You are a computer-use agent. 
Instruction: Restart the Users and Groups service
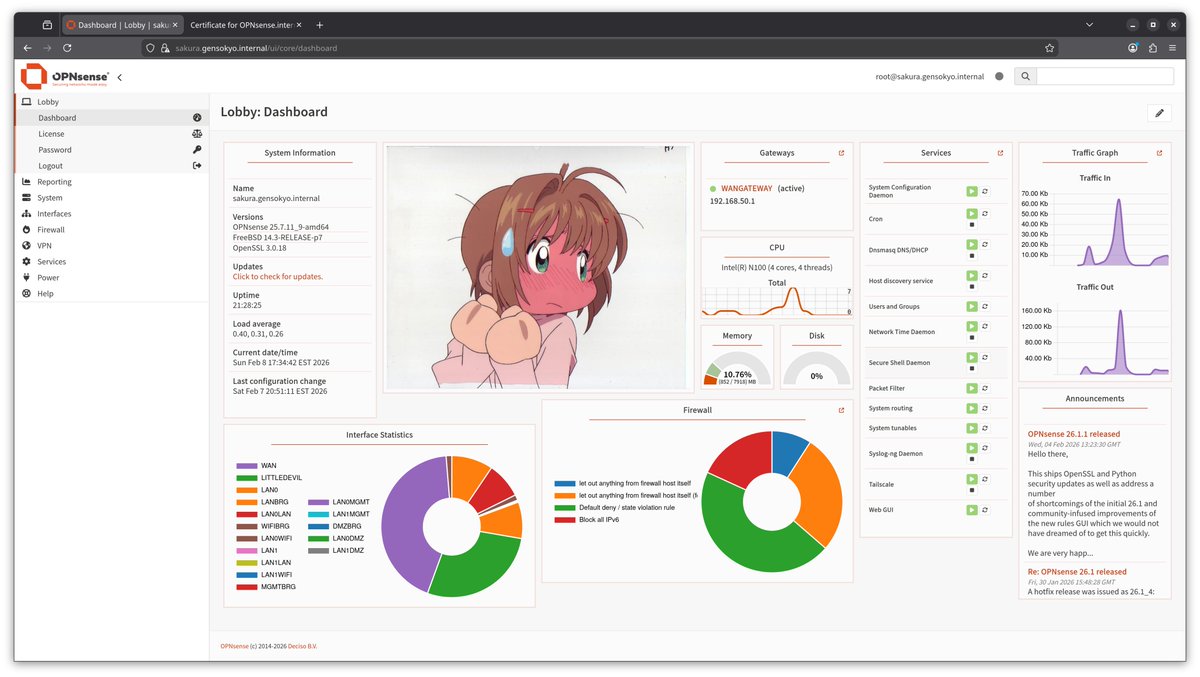(985, 306)
